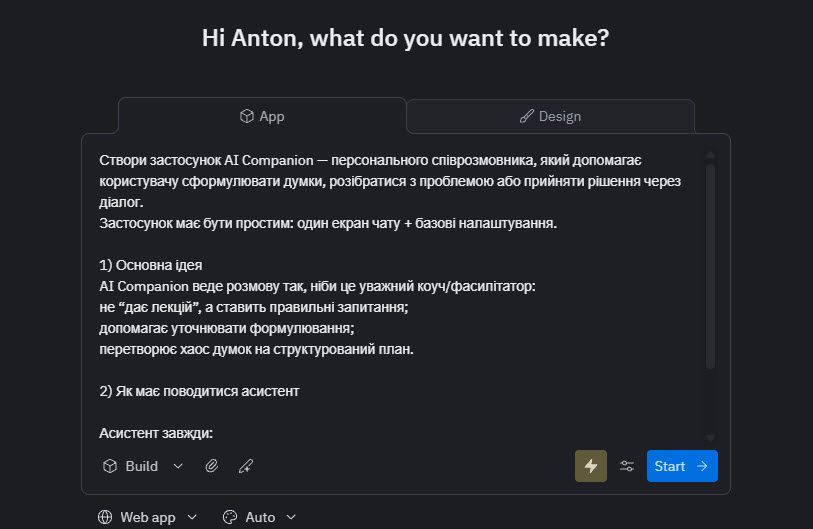Switch to the App tab

[x=262, y=116]
